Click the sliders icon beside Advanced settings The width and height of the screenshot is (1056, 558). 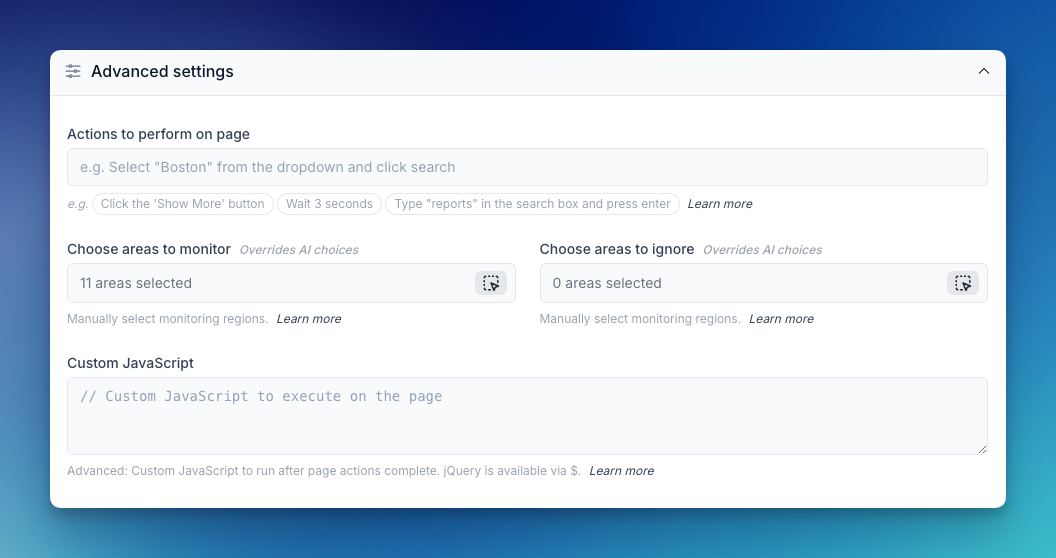pos(73,71)
